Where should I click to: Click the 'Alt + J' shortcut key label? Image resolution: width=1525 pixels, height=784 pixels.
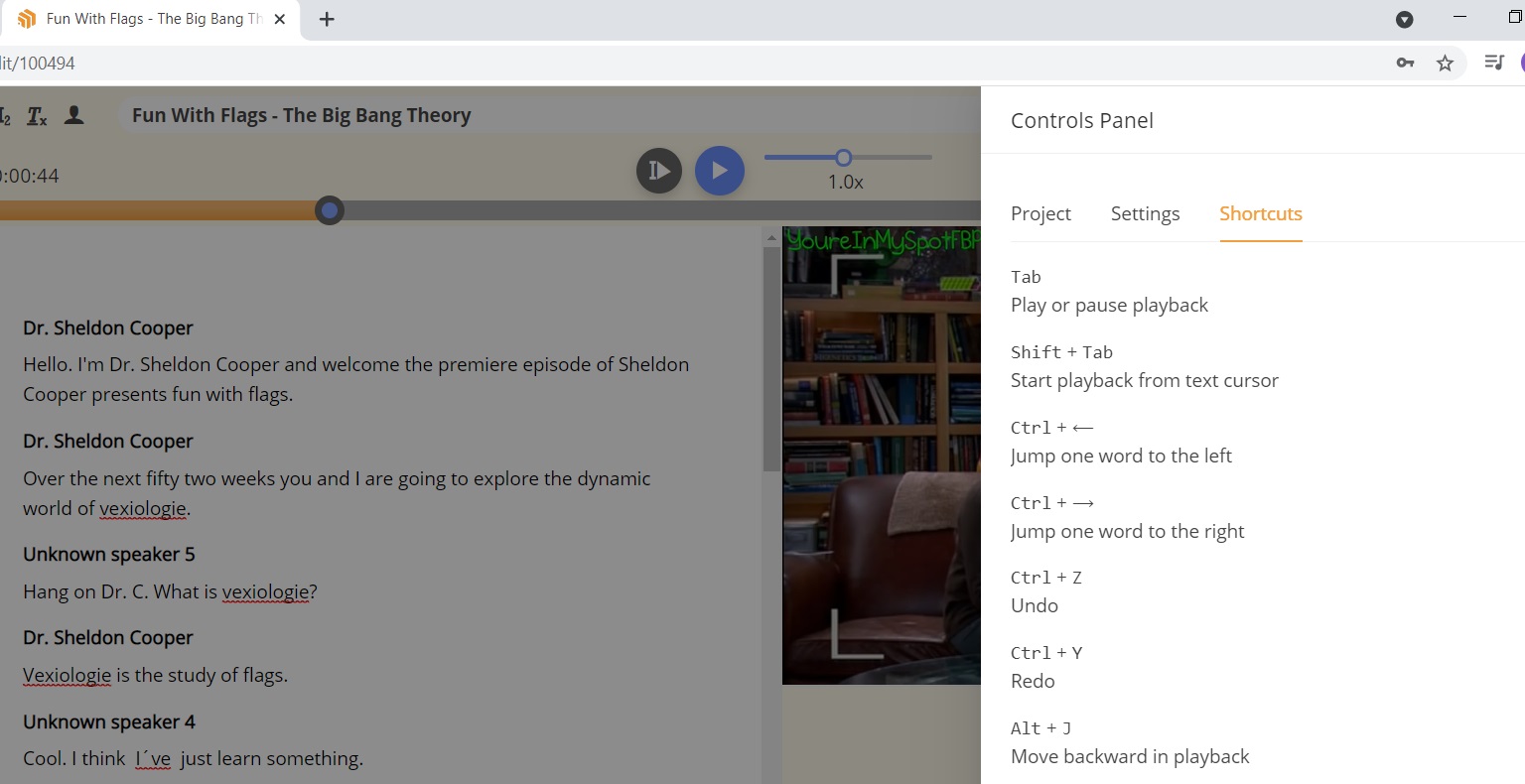(1040, 728)
